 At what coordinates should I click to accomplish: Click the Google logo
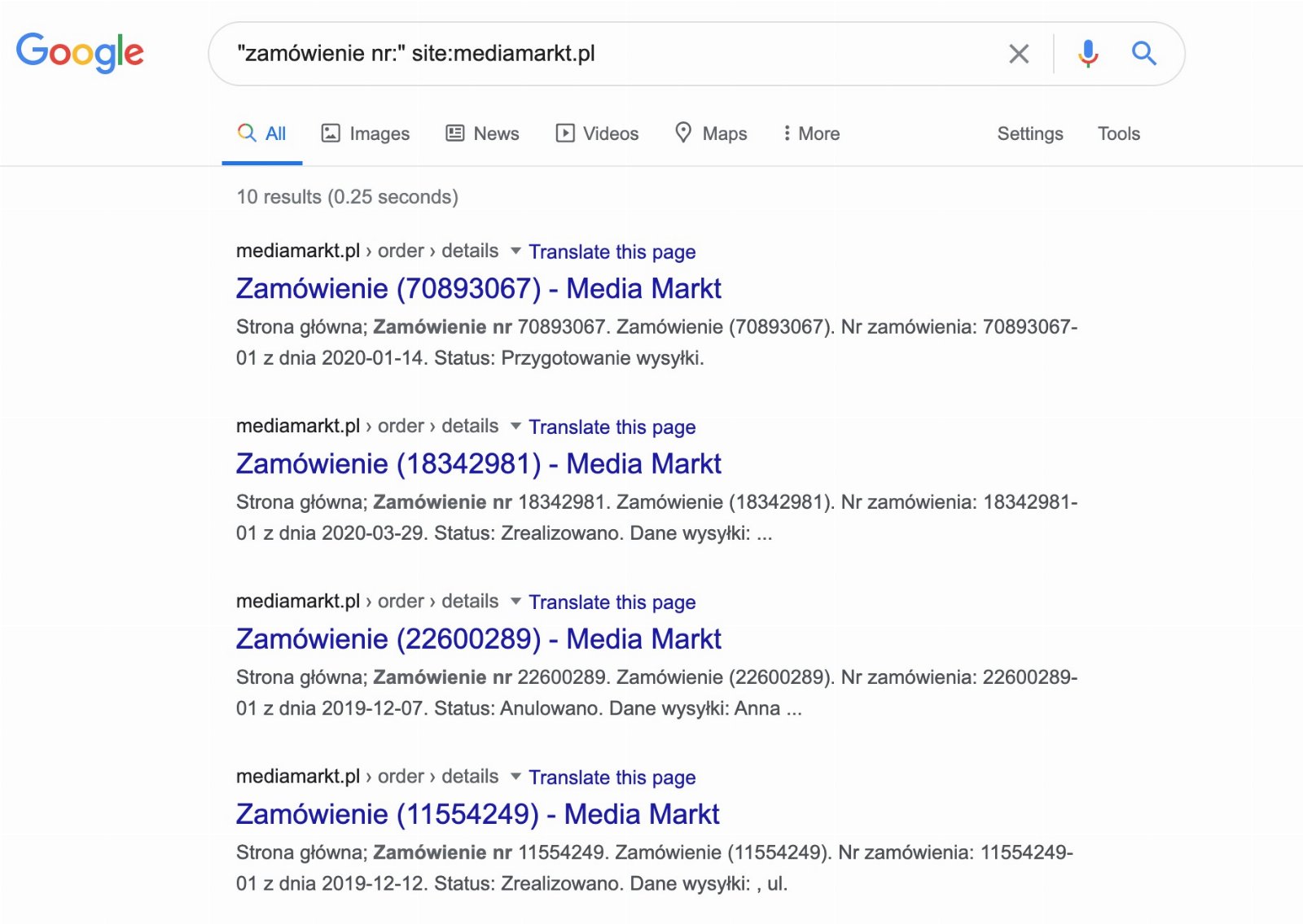80,53
